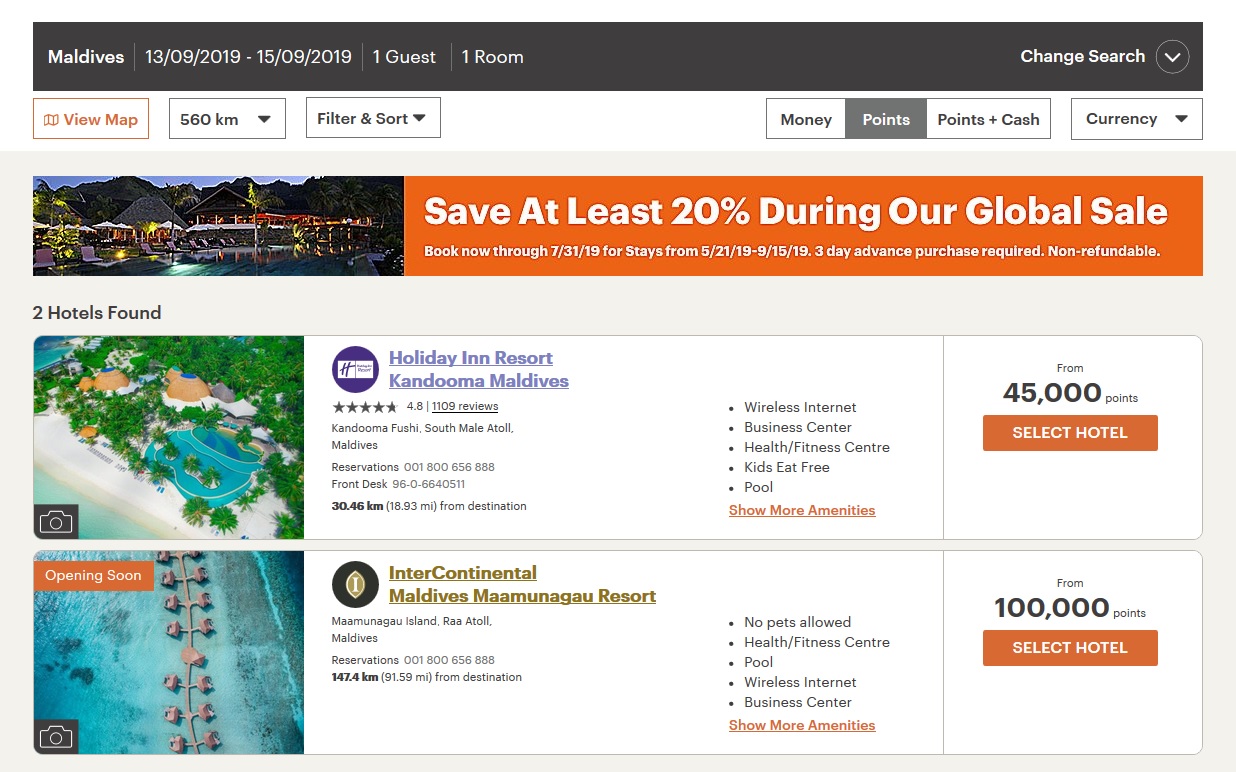Expand the Filter & Sort menu
1236x772 pixels.
[372, 118]
